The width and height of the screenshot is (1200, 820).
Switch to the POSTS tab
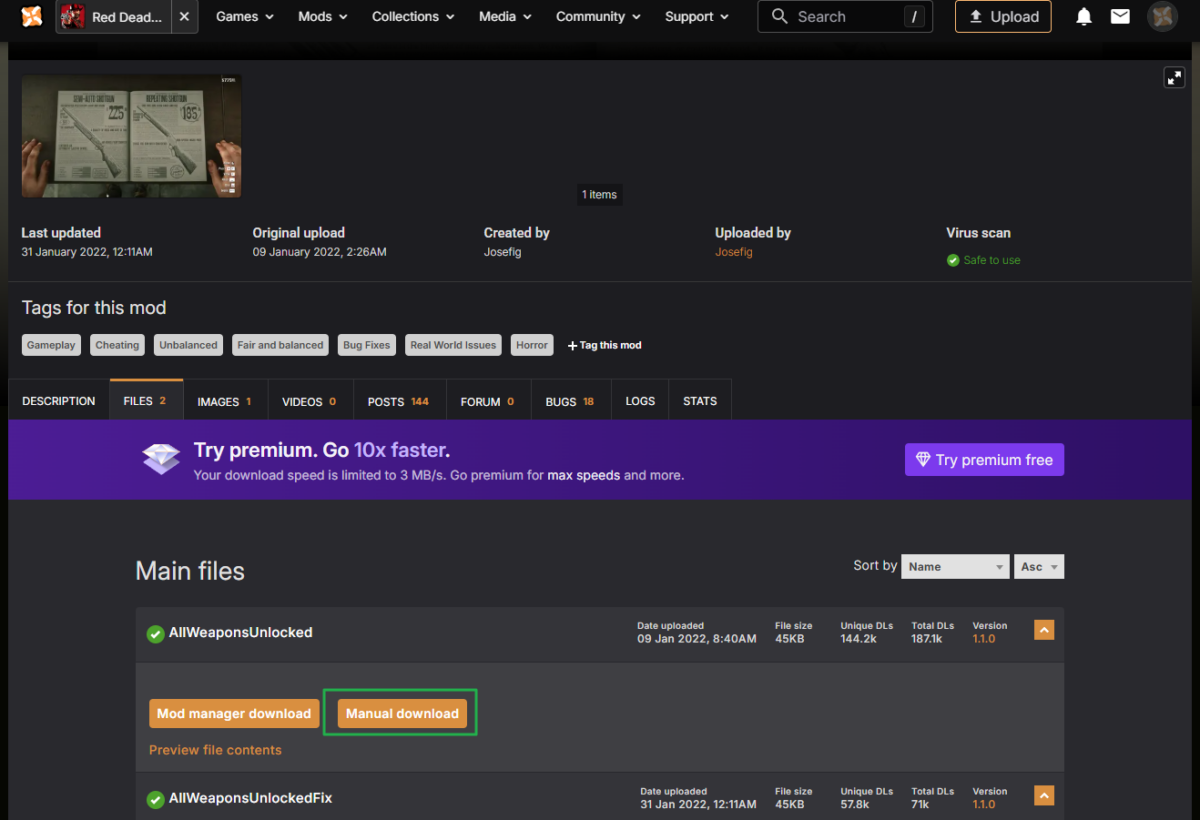398,401
